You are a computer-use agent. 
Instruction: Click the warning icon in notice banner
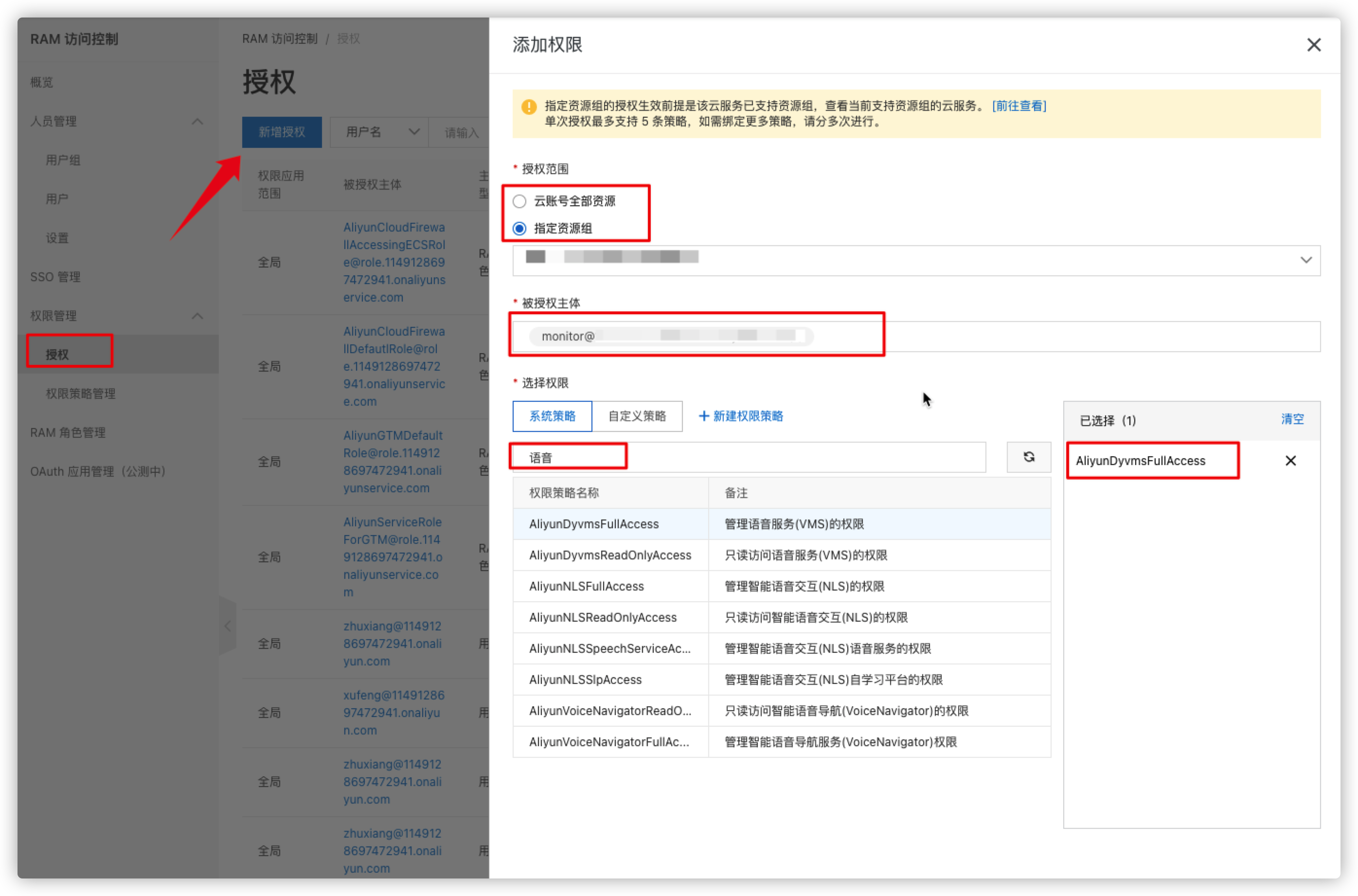(528, 107)
